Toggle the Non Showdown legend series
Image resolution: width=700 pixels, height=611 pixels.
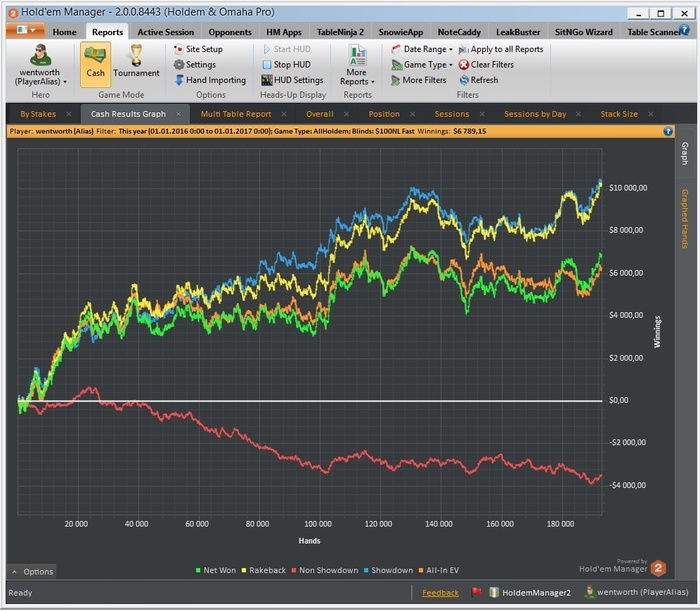328,570
